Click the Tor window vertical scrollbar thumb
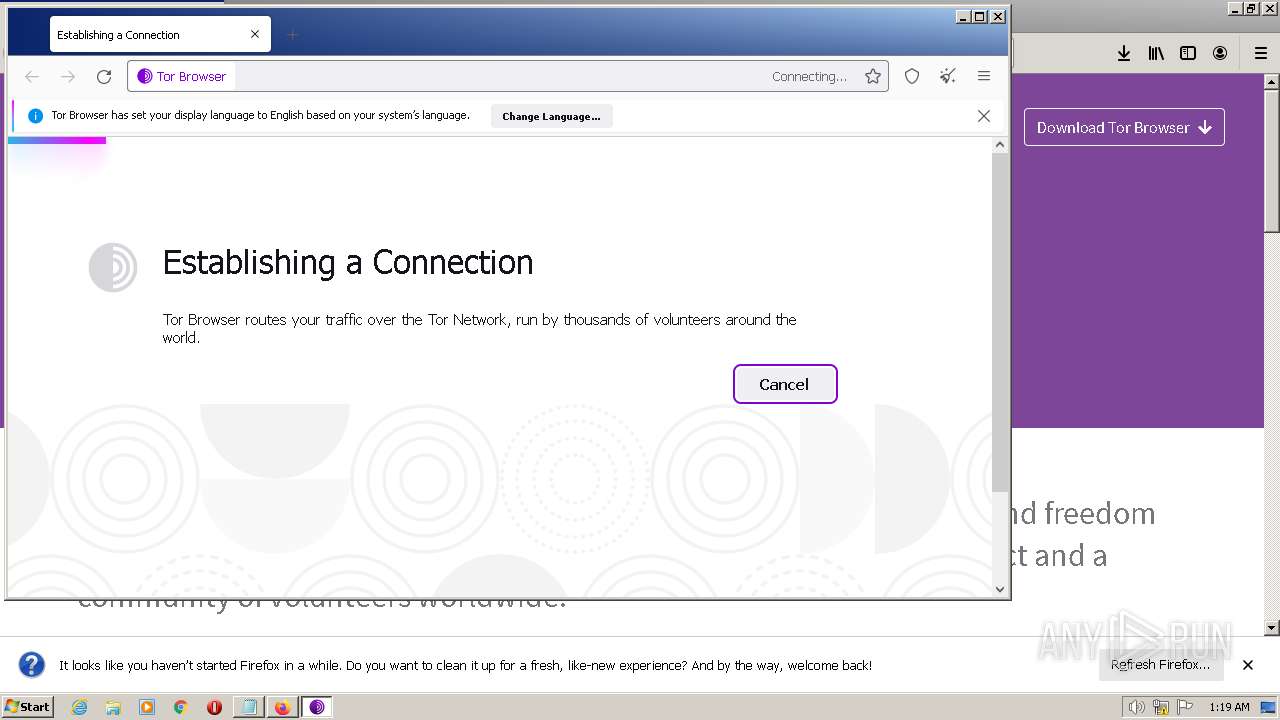 coord(999,322)
